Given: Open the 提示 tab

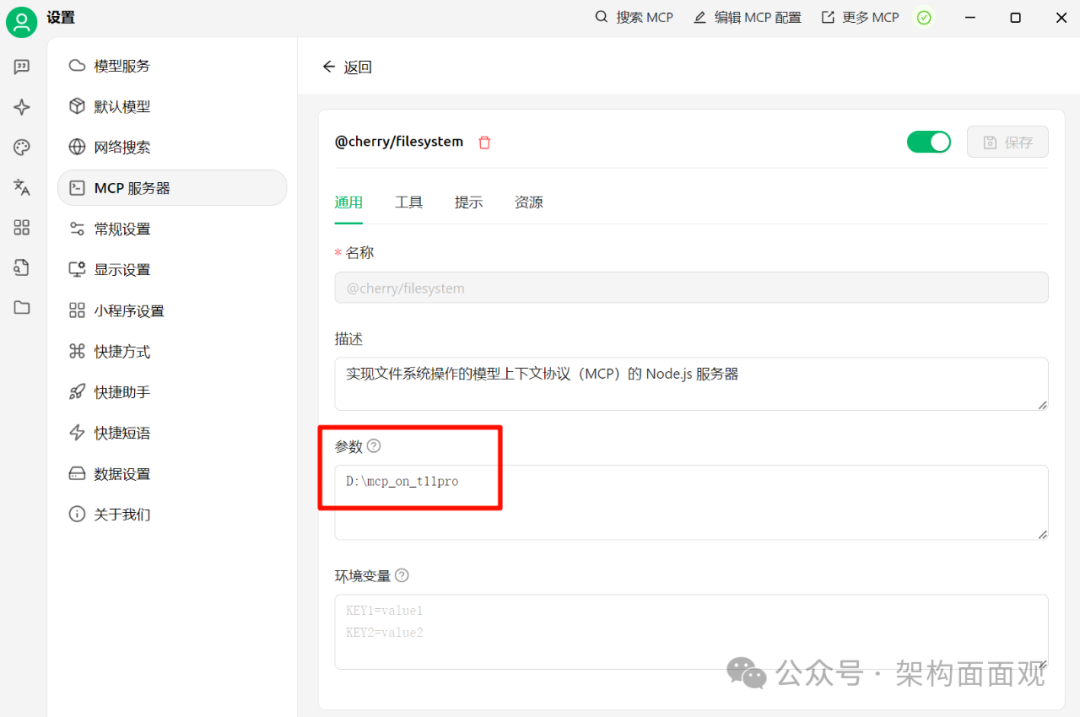Looking at the screenshot, I should (469, 202).
